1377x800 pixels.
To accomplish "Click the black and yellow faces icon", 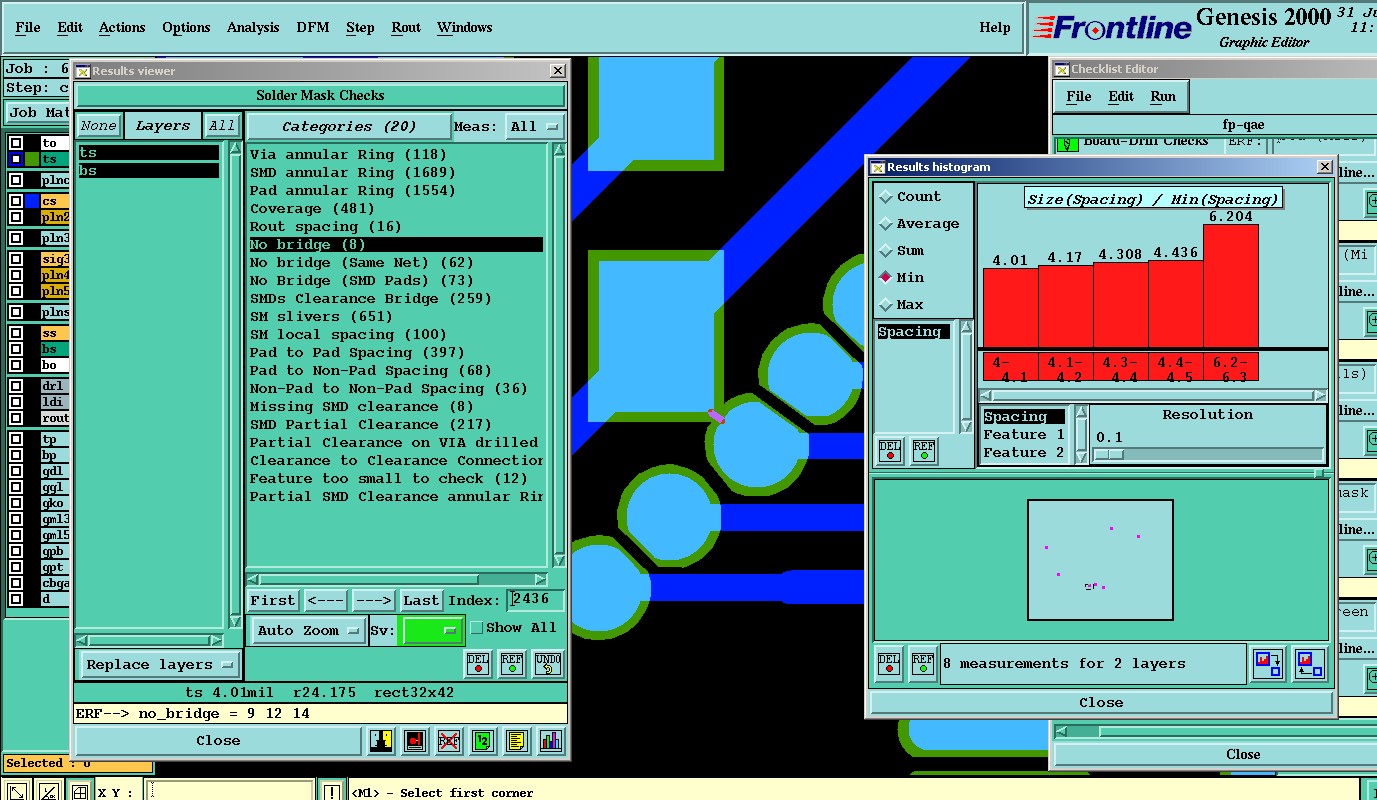I will pyautogui.click(x=382, y=741).
